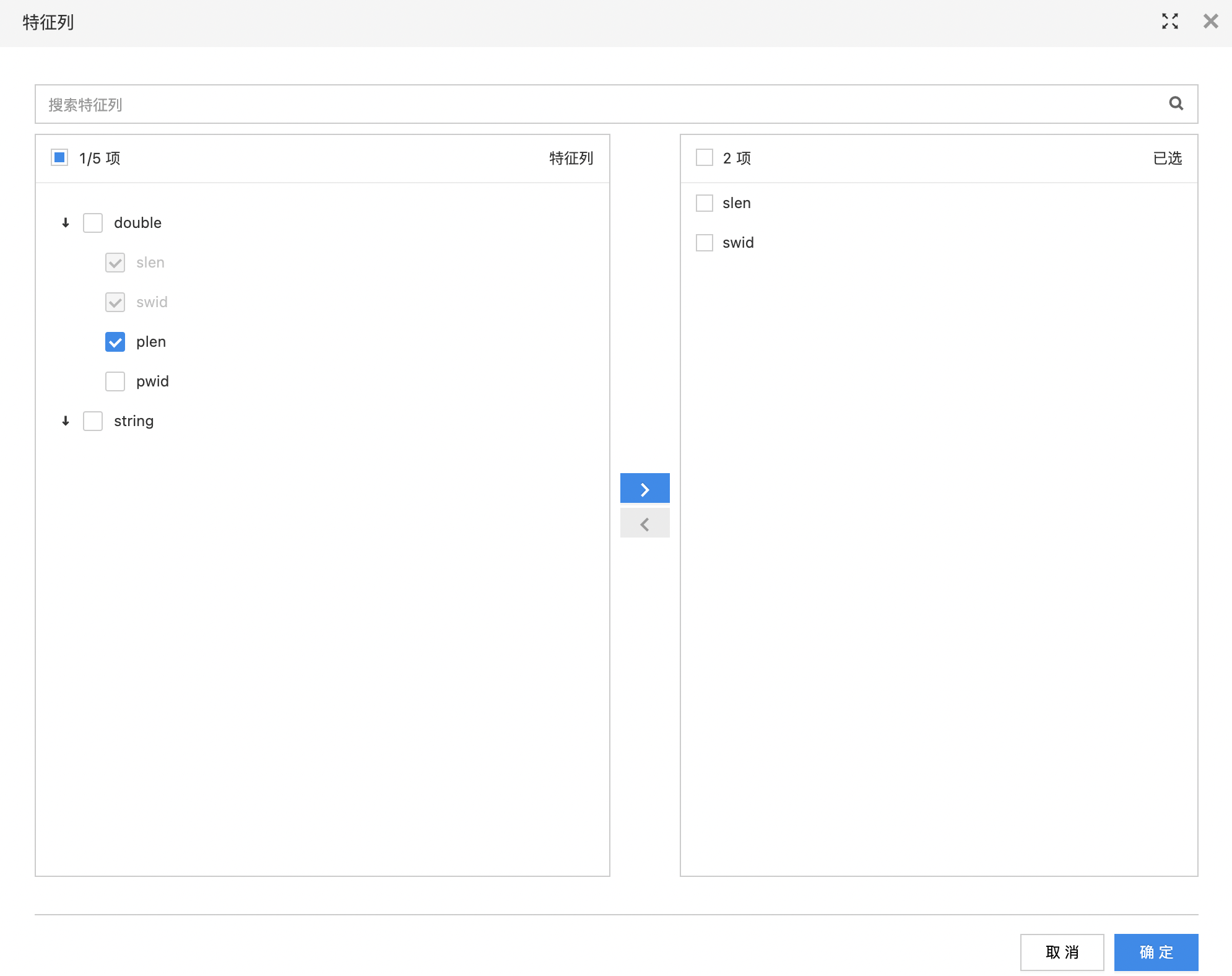
Task: Click the swid label in 已选 list
Action: 738,243
